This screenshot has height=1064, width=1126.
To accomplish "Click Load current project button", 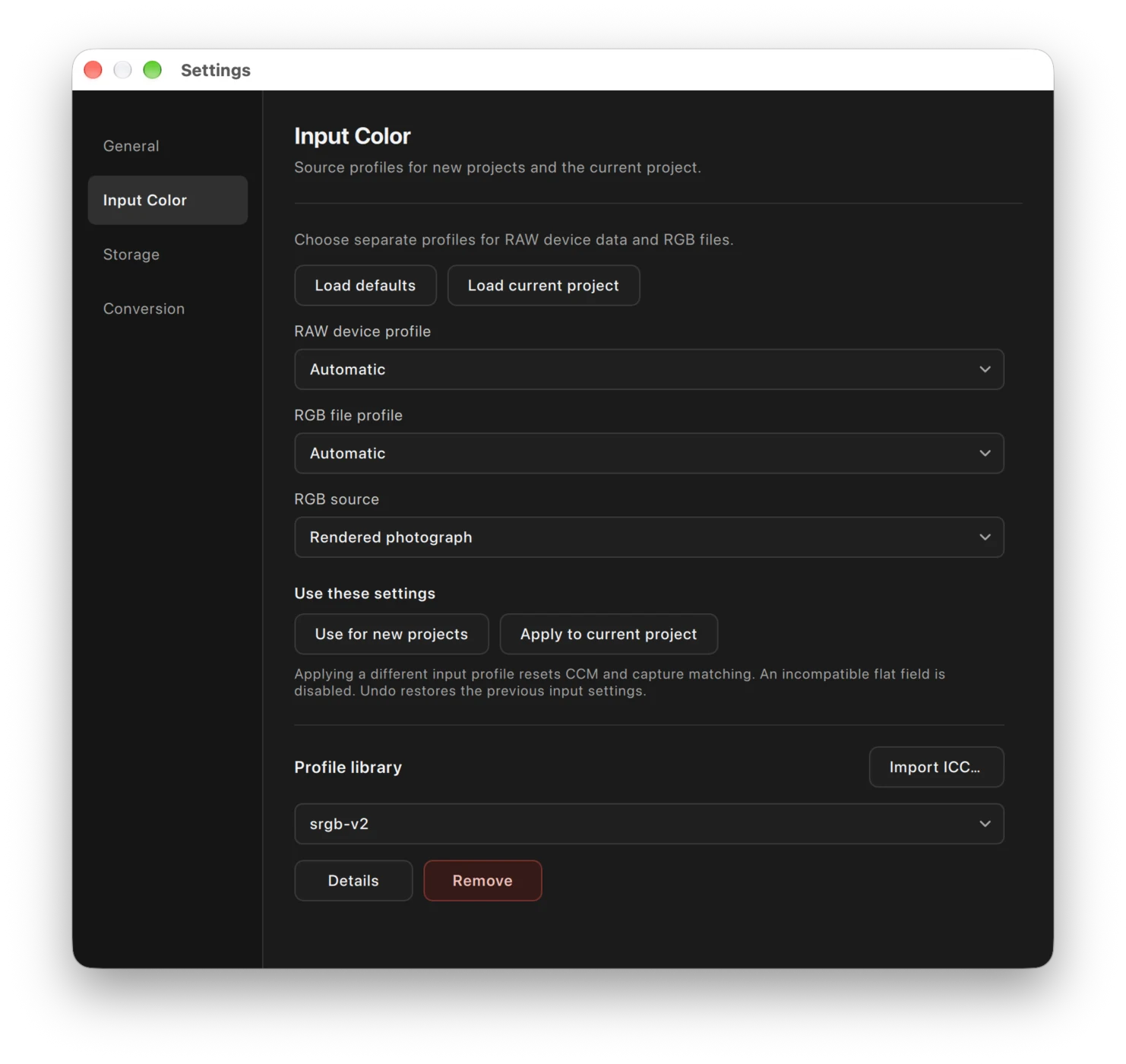I will tap(543, 286).
